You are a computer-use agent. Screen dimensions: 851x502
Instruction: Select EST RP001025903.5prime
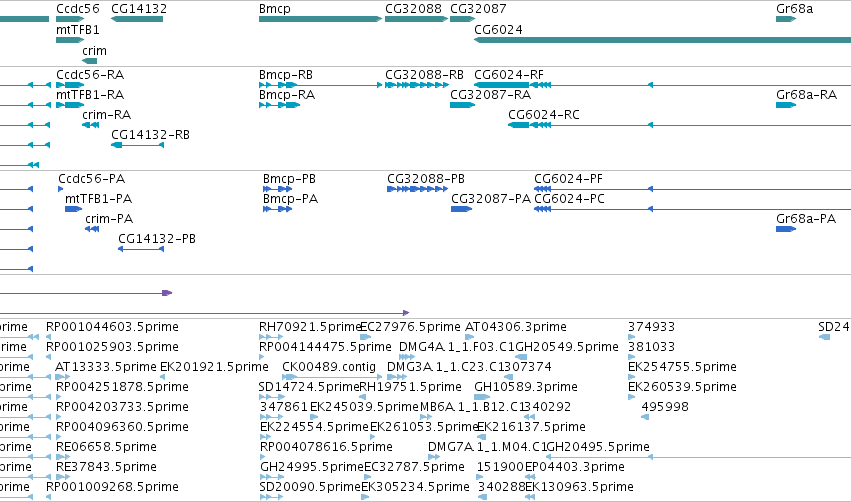tap(112, 347)
